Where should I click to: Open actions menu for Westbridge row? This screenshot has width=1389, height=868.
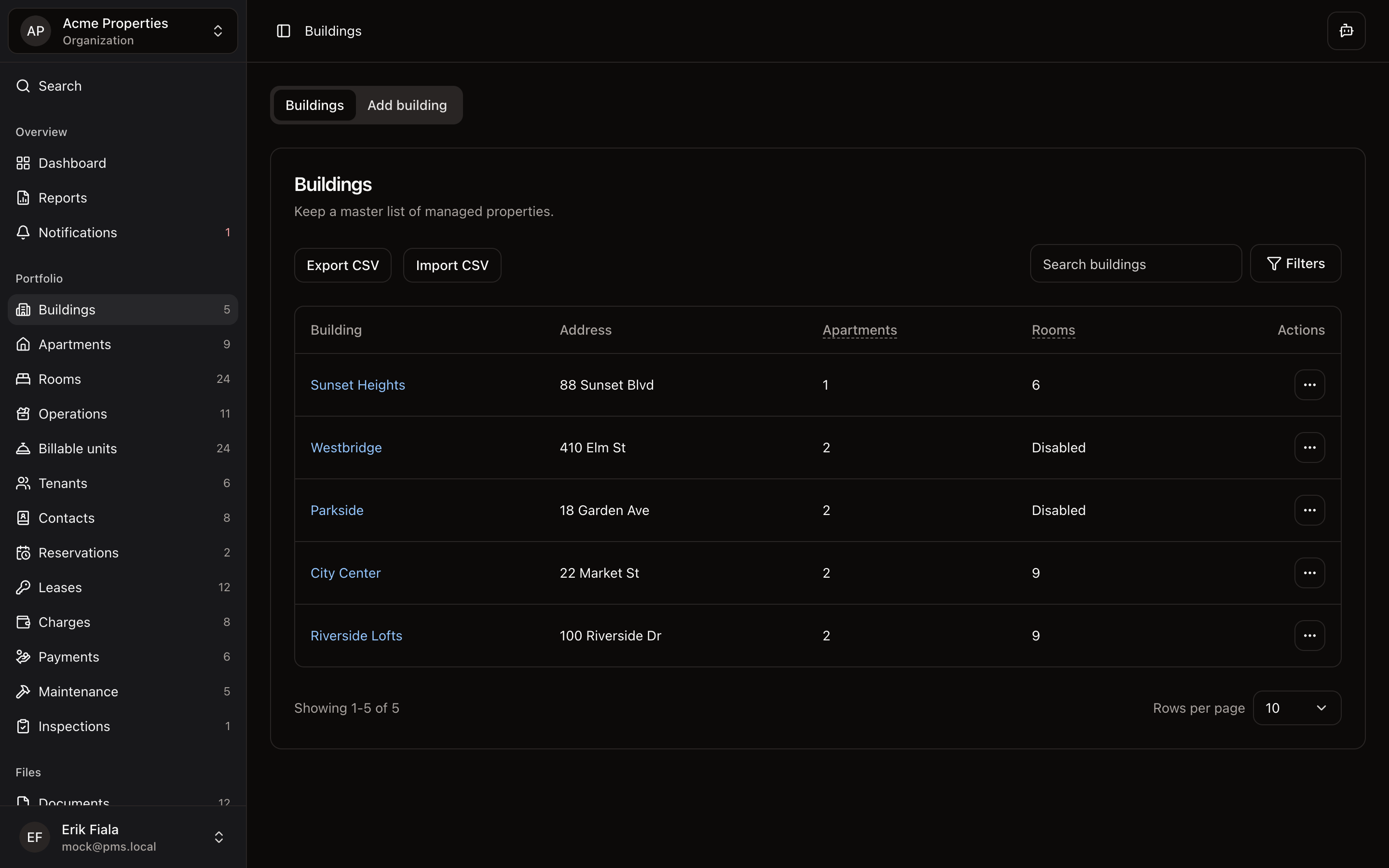[x=1309, y=448]
